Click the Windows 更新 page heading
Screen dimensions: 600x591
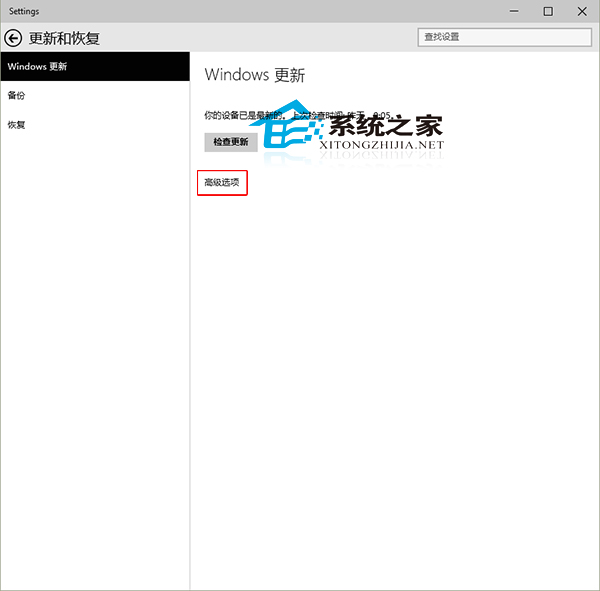(255, 75)
